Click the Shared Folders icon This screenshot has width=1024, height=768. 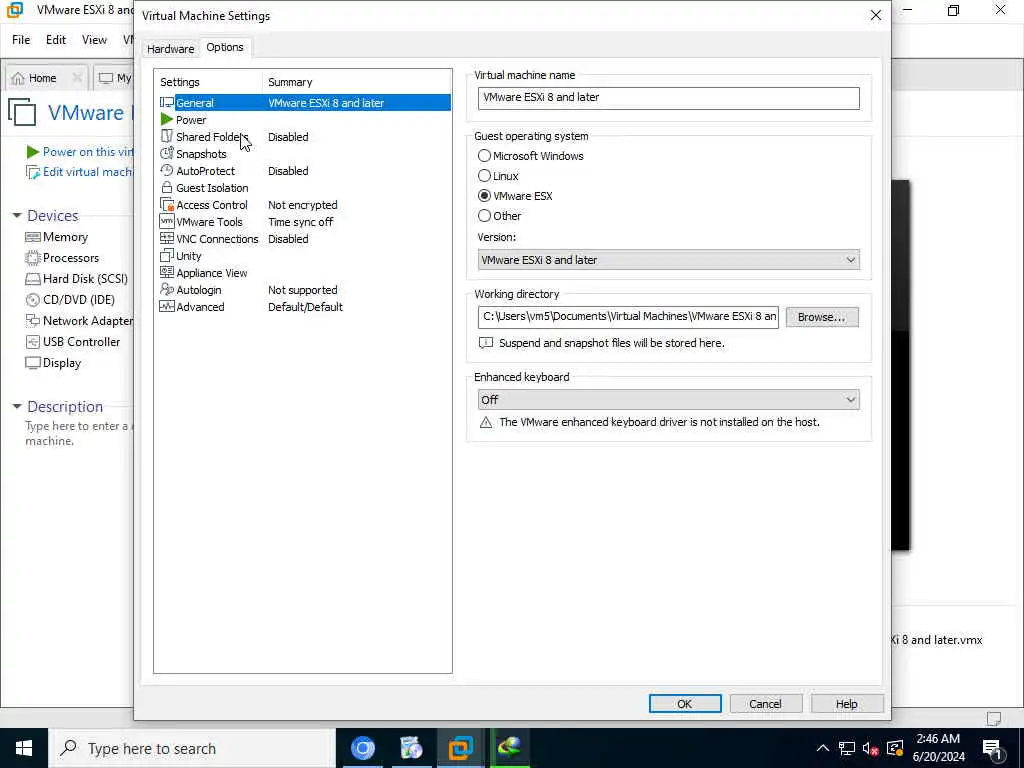click(167, 136)
